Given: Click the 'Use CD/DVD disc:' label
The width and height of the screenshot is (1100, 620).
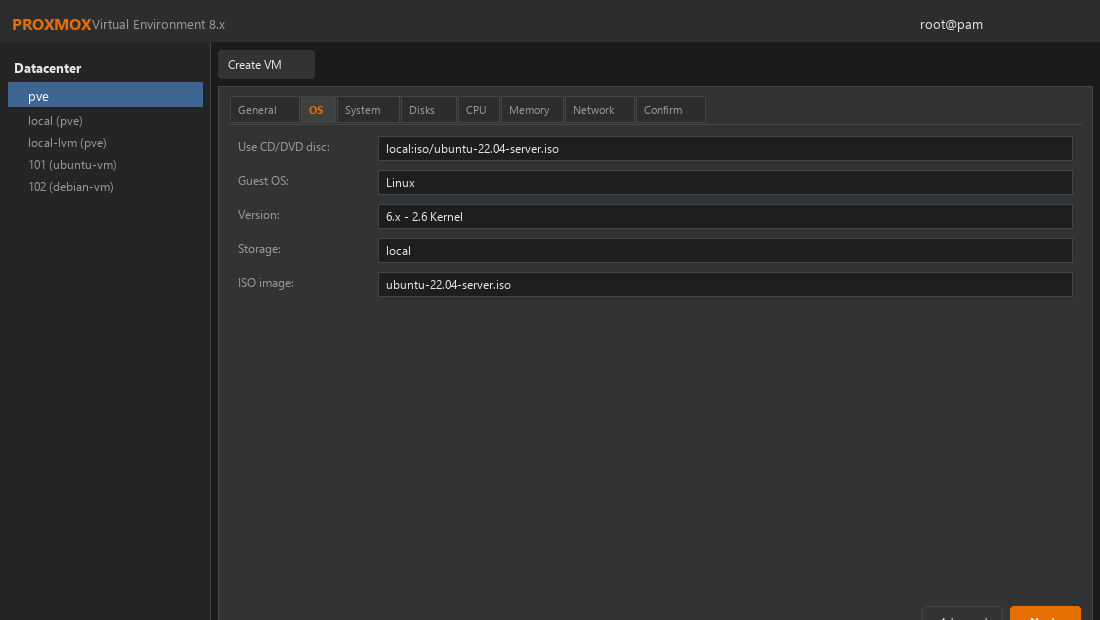Looking at the screenshot, I should 283,147.
